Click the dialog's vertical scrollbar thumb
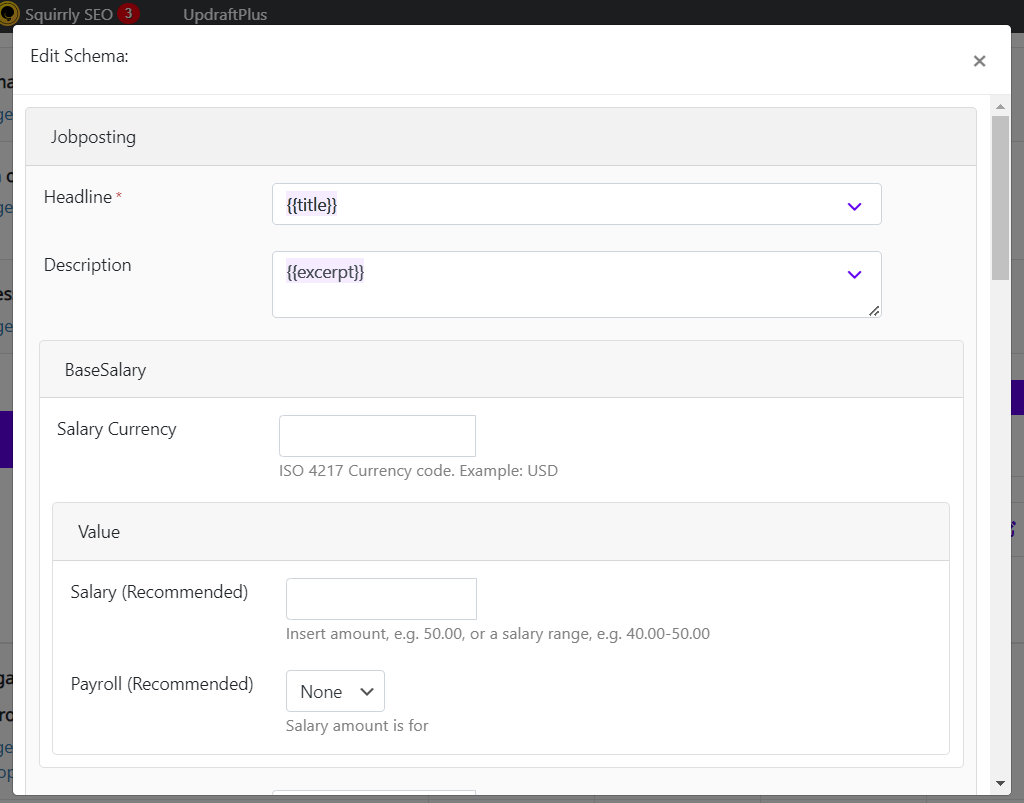Image resolution: width=1024 pixels, height=803 pixels. click(x=1000, y=198)
